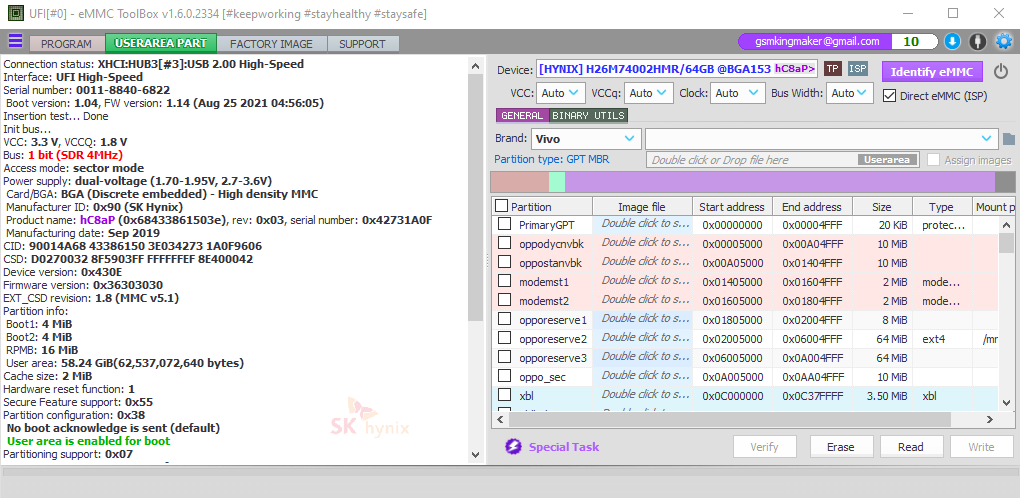
Task: Toggle the Assign images checkbox
Action: (933, 160)
